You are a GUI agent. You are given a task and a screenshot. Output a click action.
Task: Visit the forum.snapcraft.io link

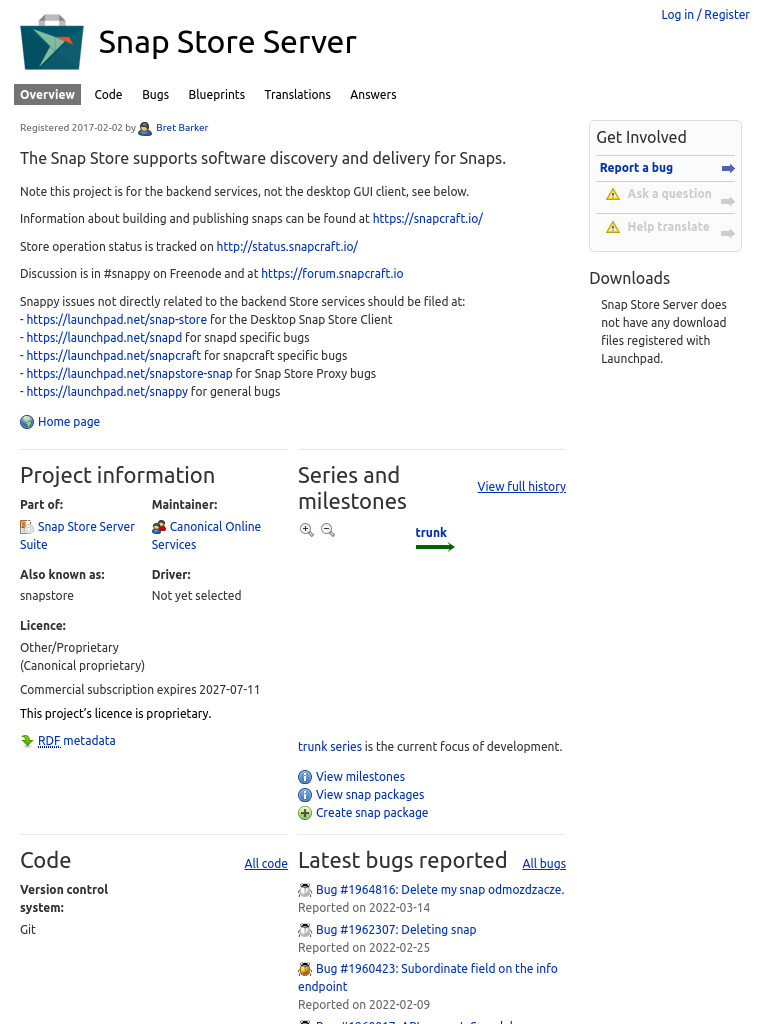click(332, 274)
